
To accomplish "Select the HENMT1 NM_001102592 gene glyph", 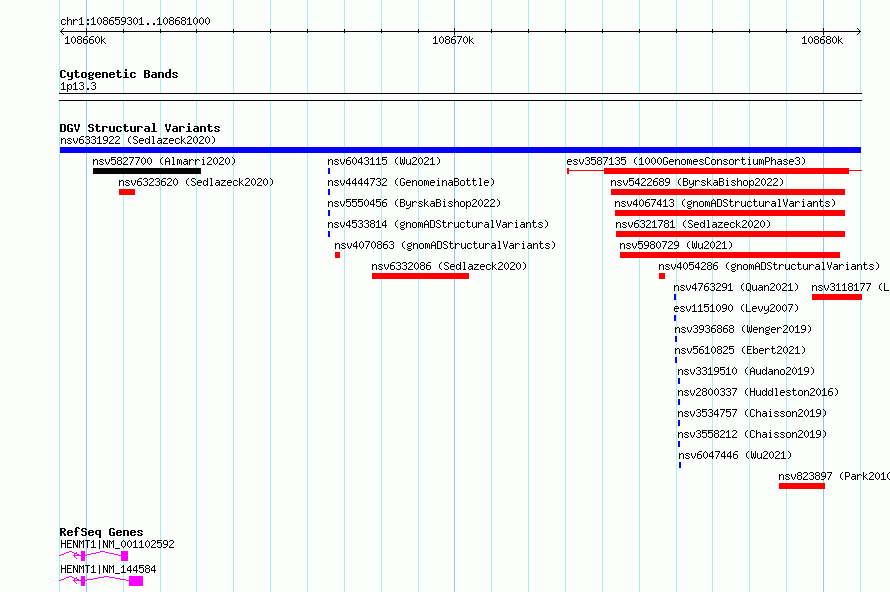I will (x=94, y=556).
